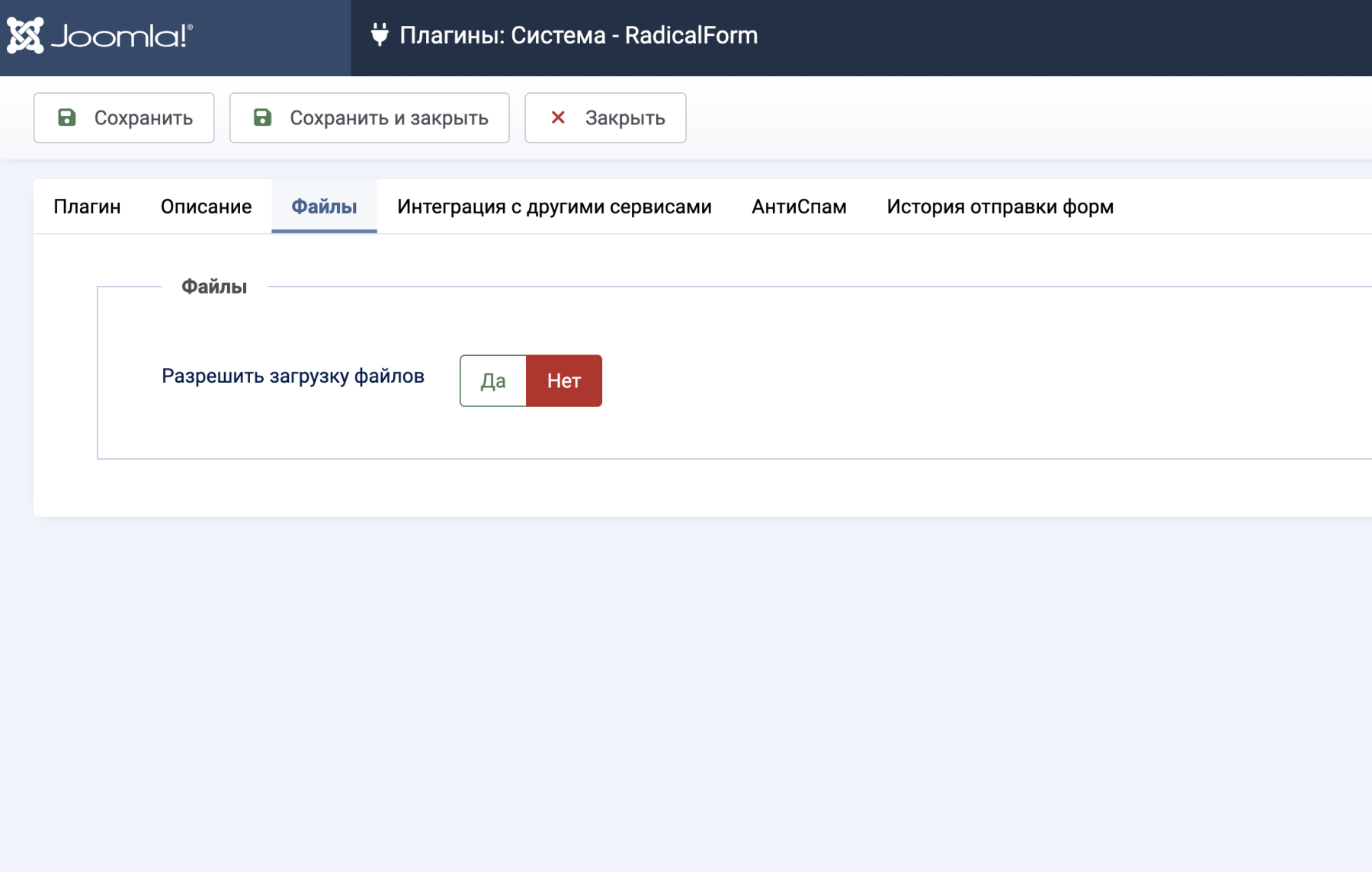Image resolution: width=1372 pixels, height=872 pixels.
Task: Switch to the Плагин tab
Action: (87, 207)
